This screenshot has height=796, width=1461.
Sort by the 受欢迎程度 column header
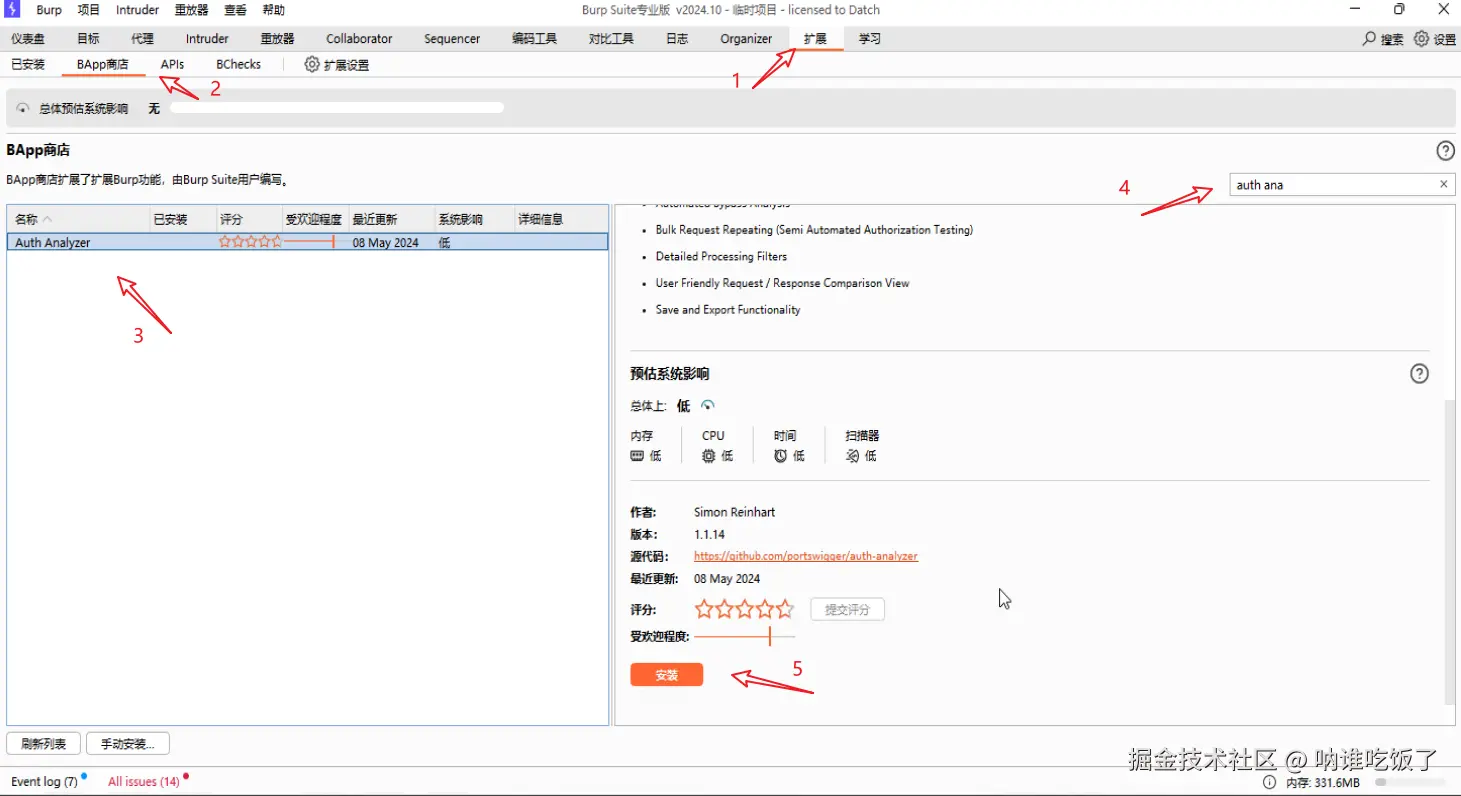315,219
